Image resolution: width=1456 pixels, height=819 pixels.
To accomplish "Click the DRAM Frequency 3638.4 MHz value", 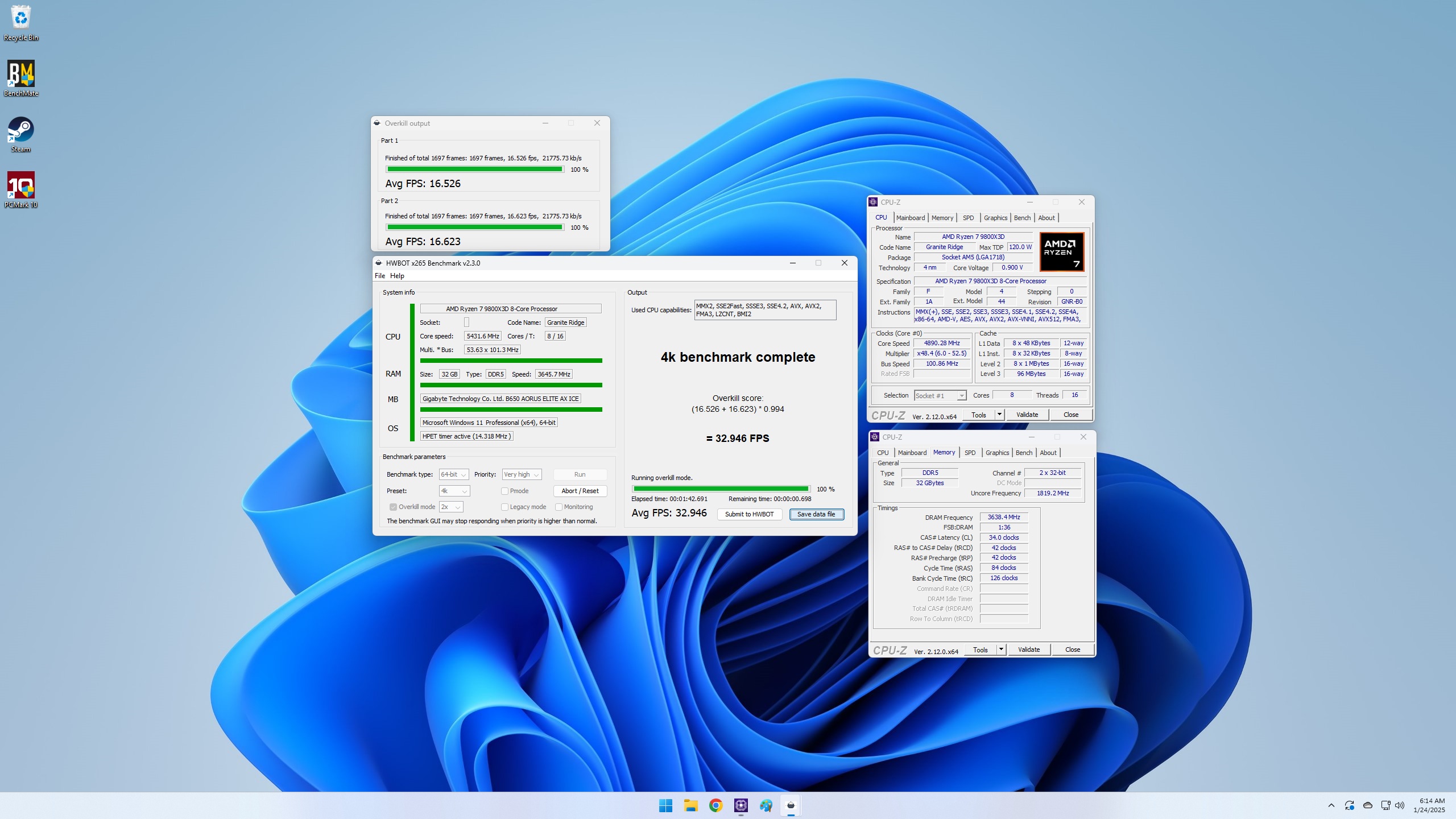I will tap(1004, 517).
